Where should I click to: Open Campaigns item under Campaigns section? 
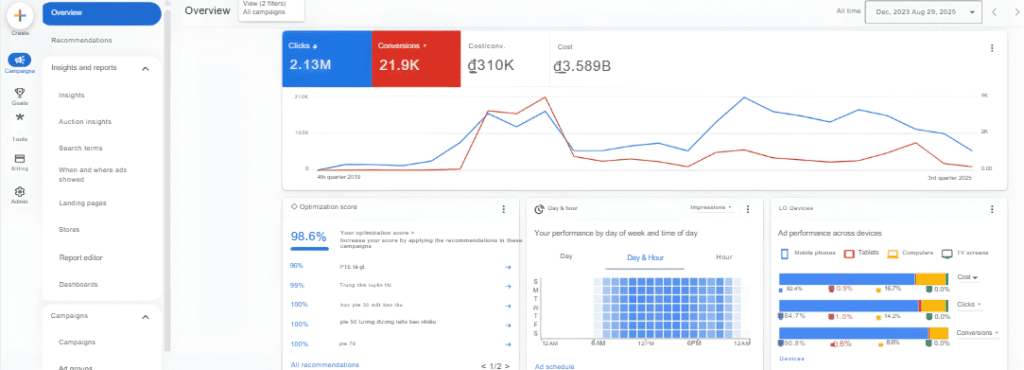click(x=77, y=342)
